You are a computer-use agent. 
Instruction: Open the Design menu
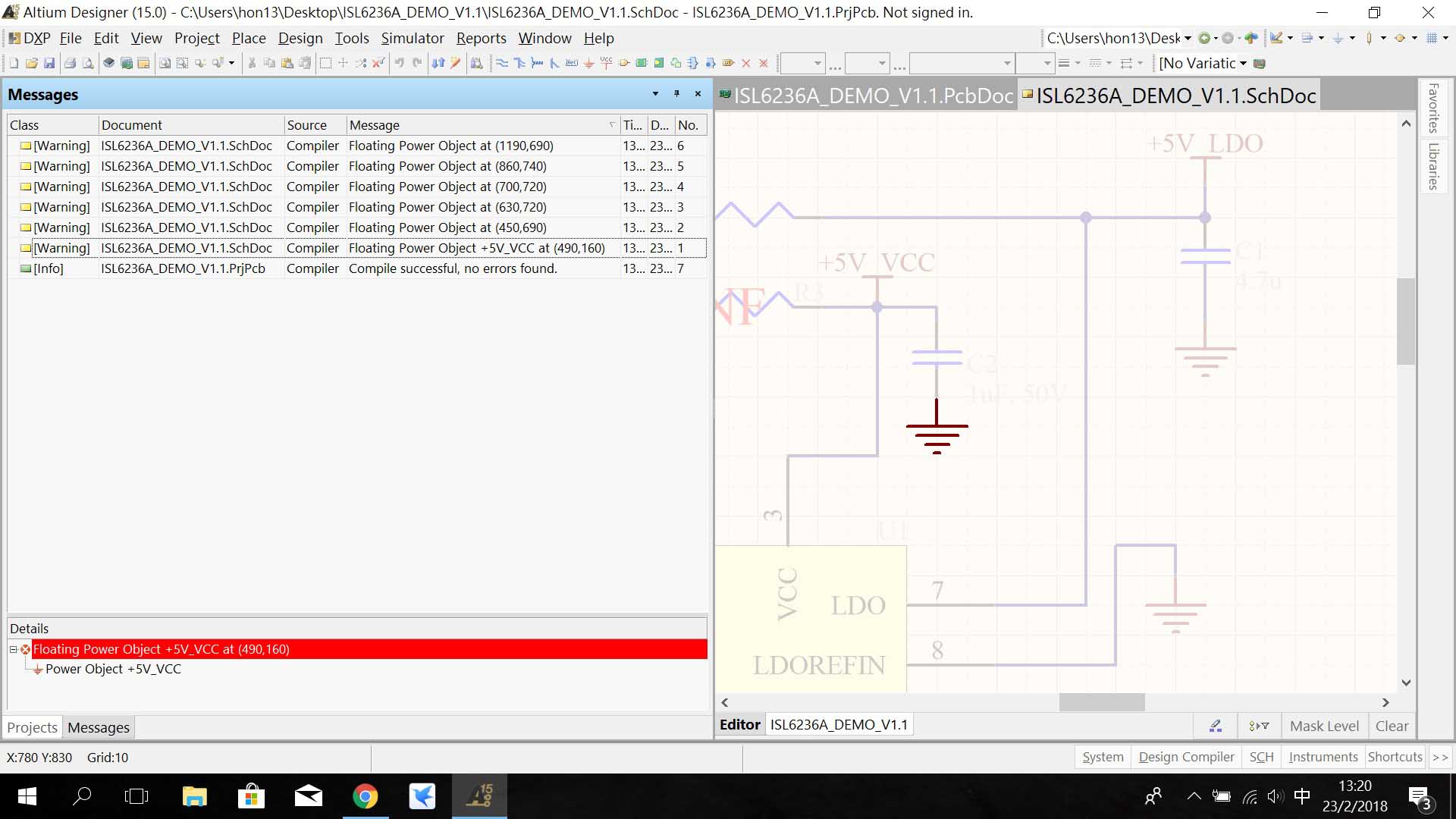[300, 38]
